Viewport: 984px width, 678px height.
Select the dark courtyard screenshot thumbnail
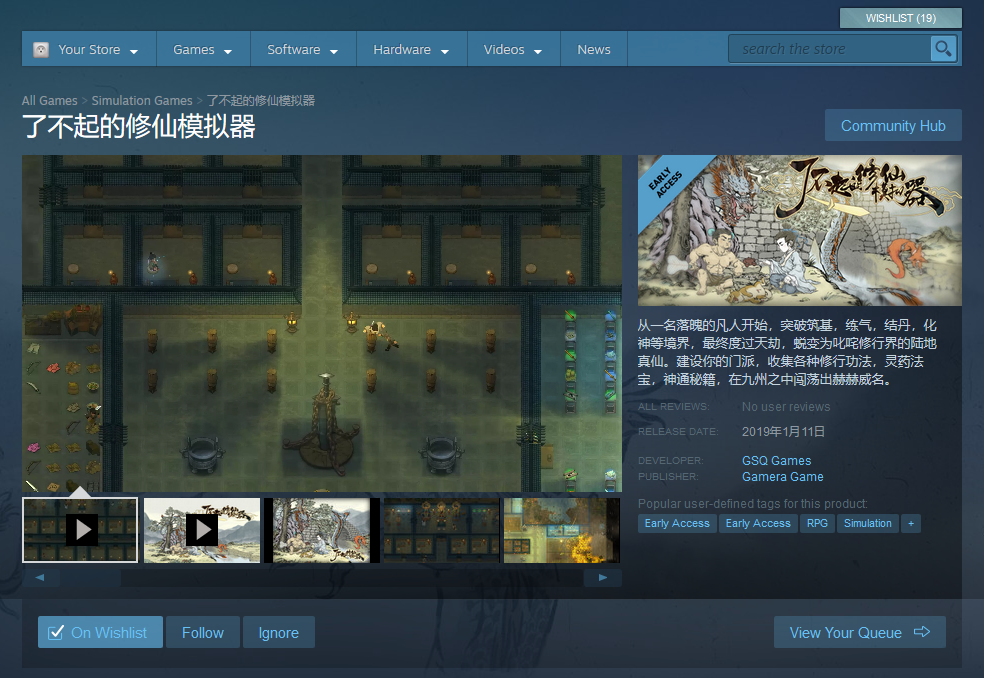point(442,530)
